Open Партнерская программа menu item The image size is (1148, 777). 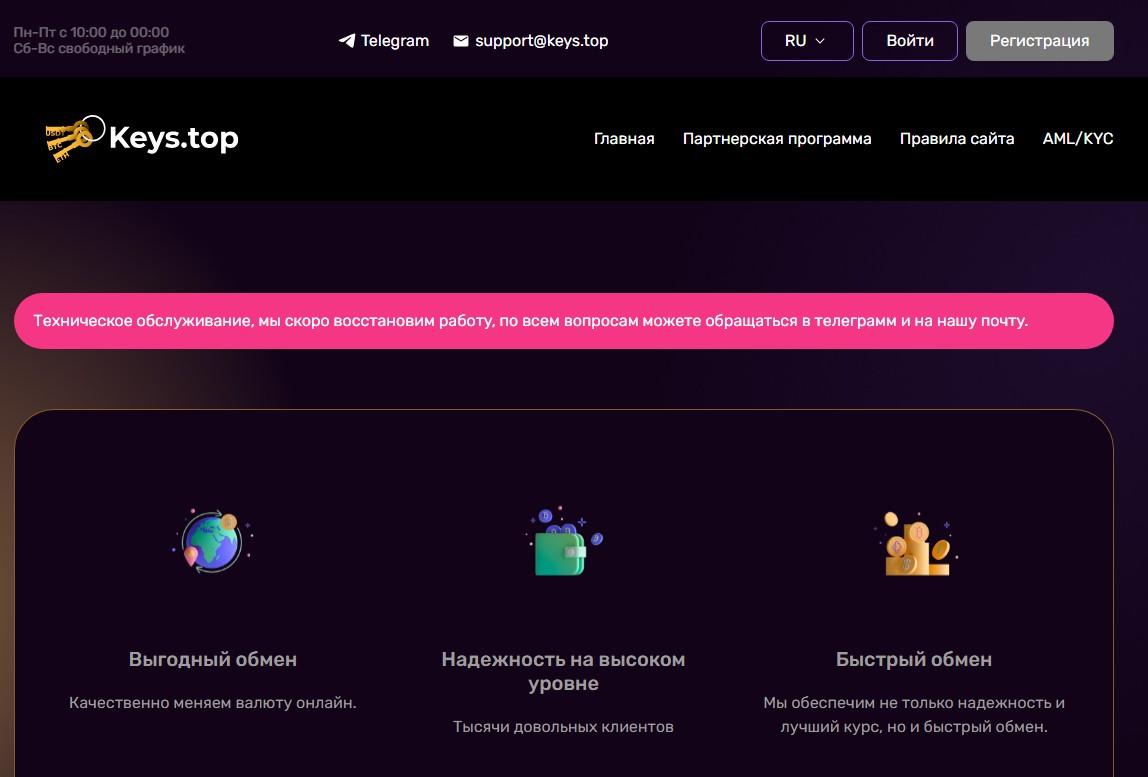point(777,138)
